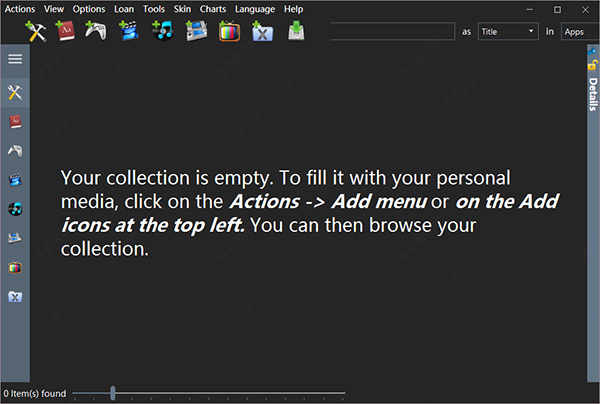
Task: Select the Books category in left sidebar
Action: pos(15,122)
